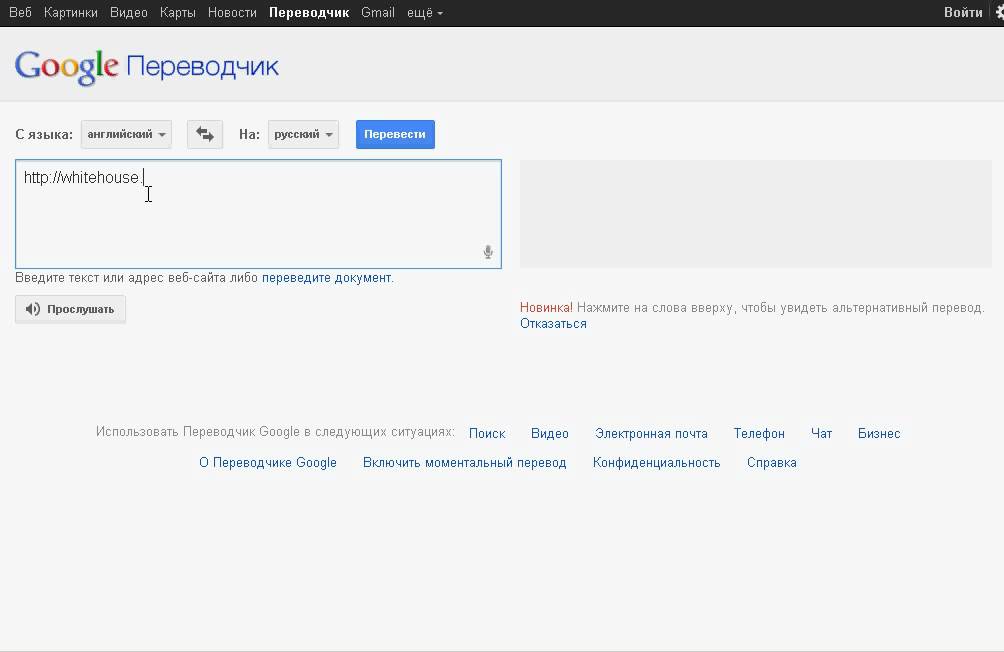Open Gmail from the top bar
Viewport: 1004px width, 652px height.
click(x=378, y=13)
